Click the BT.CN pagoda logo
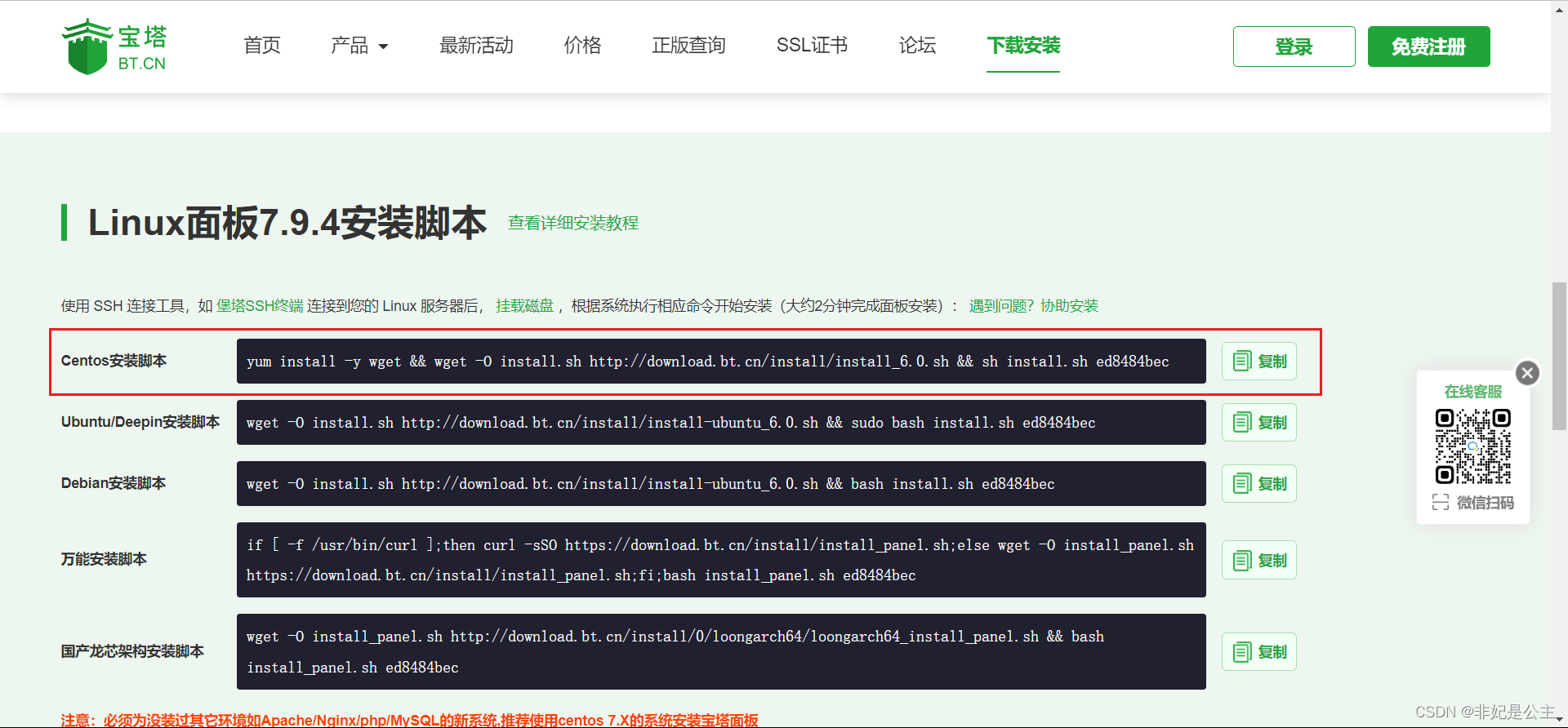1568x728 pixels. (x=114, y=47)
